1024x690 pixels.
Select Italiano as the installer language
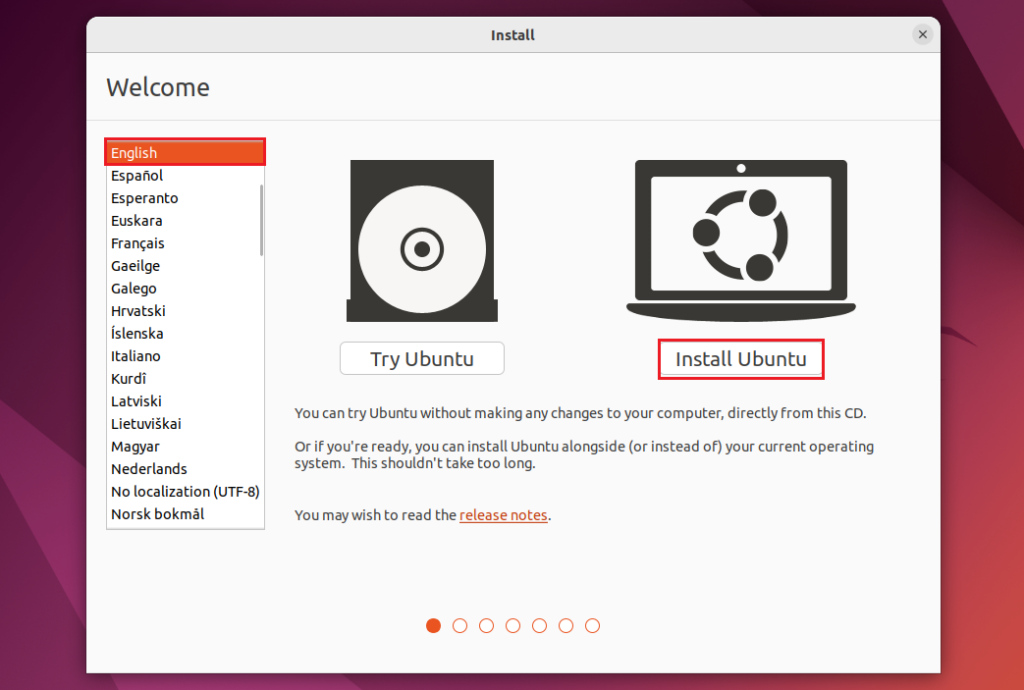135,355
